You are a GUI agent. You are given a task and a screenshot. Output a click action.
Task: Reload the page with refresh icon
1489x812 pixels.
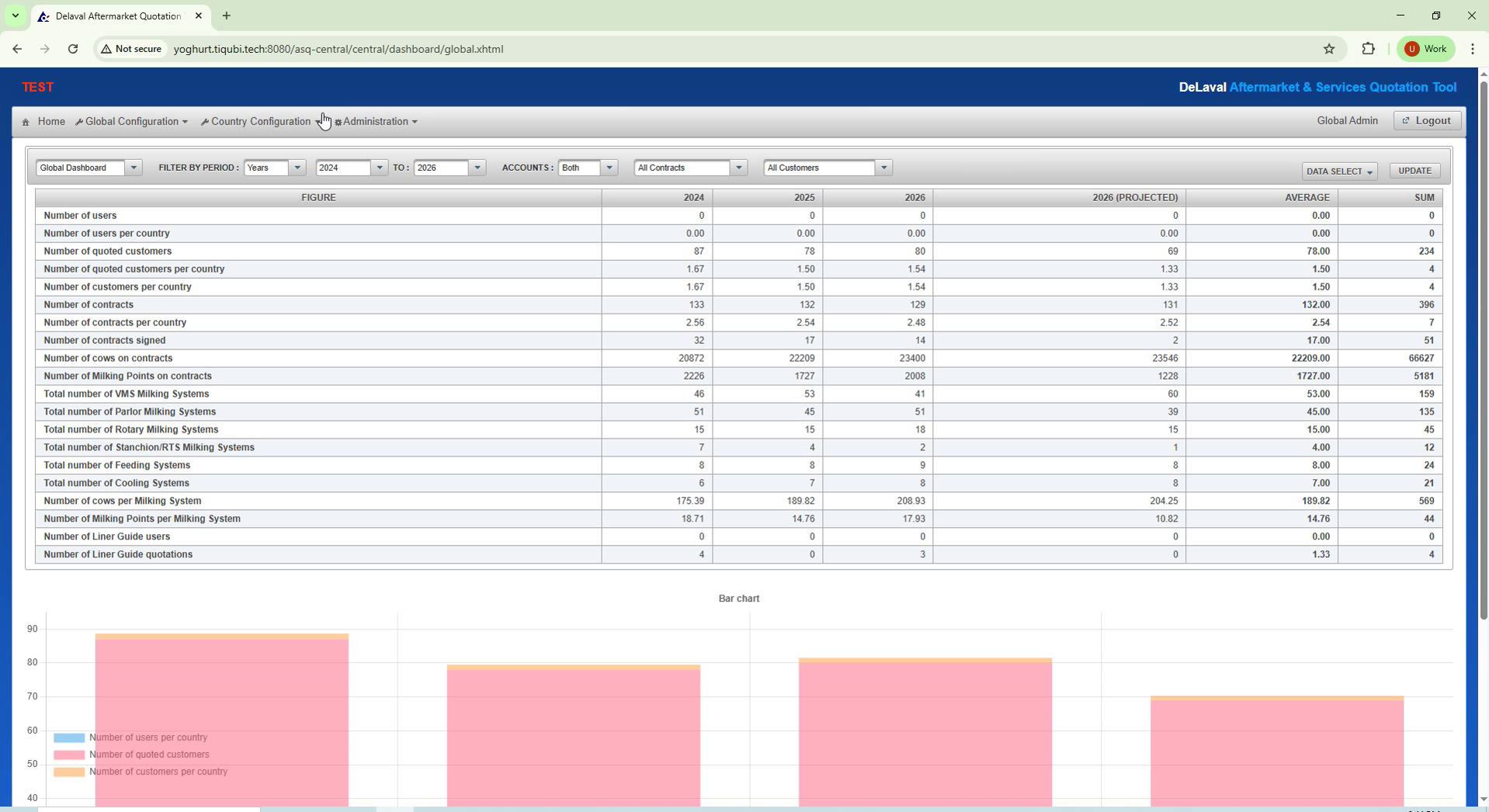tap(73, 49)
